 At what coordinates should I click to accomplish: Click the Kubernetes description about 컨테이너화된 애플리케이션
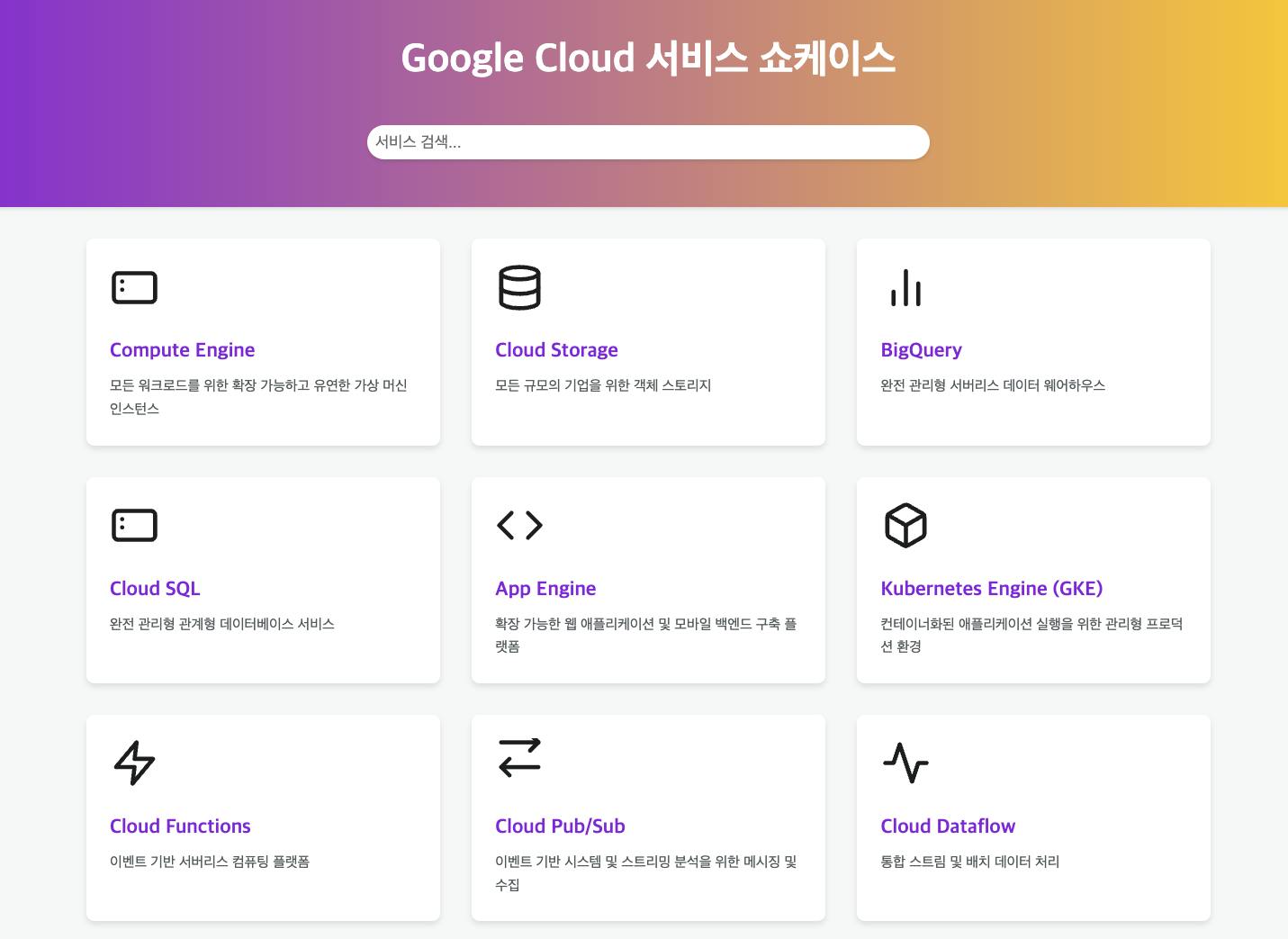click(1031, 635)
